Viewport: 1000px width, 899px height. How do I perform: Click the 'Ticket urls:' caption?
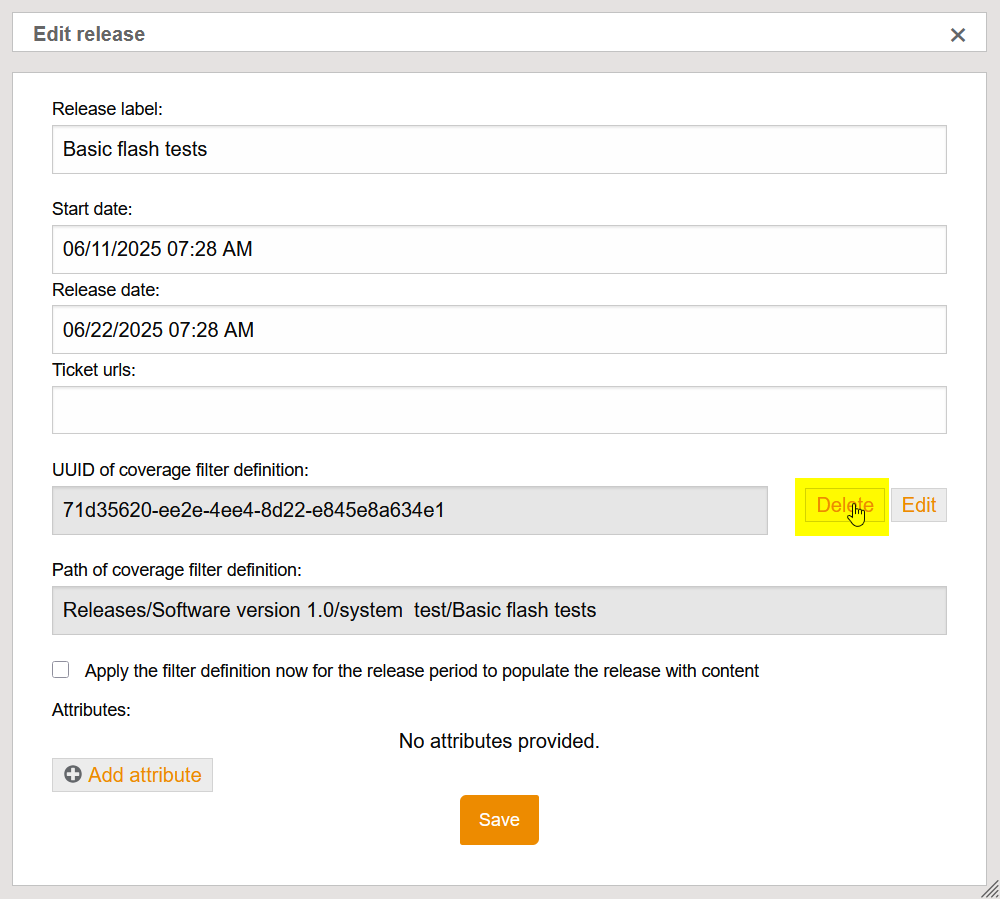[93, 370]
